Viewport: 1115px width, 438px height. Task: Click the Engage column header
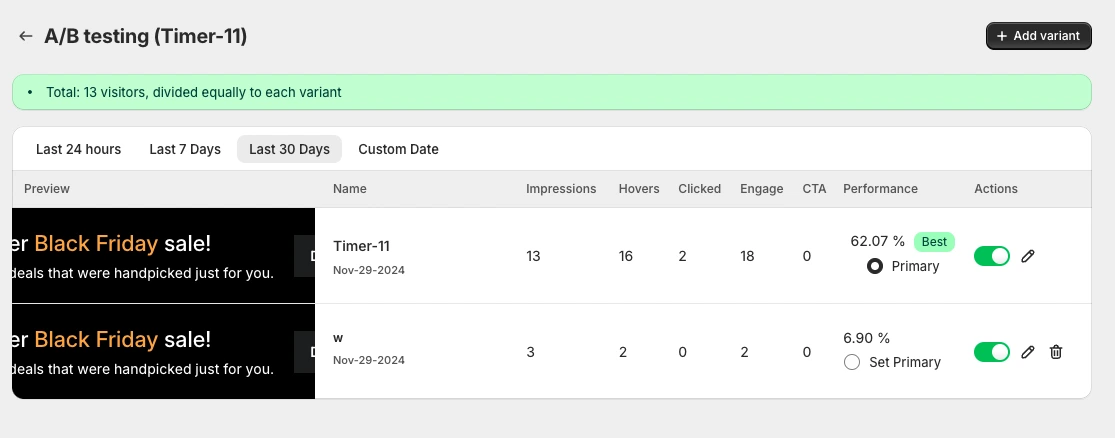(762, 189)
